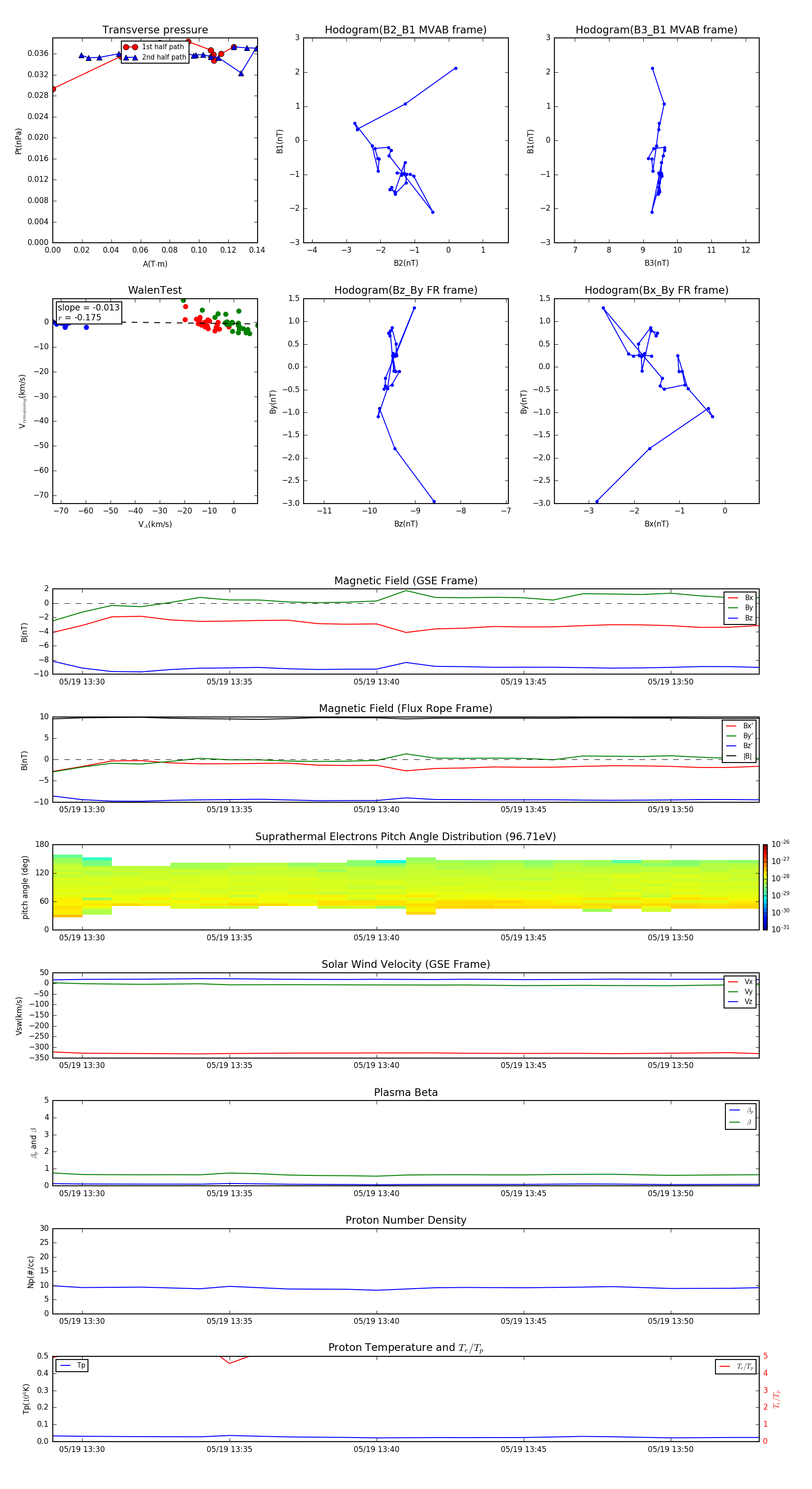This screenshot has width=812, height=1489.
Task: Click the 'Proton Temperature and Te/Tp' title
Action: [406, 1348]
